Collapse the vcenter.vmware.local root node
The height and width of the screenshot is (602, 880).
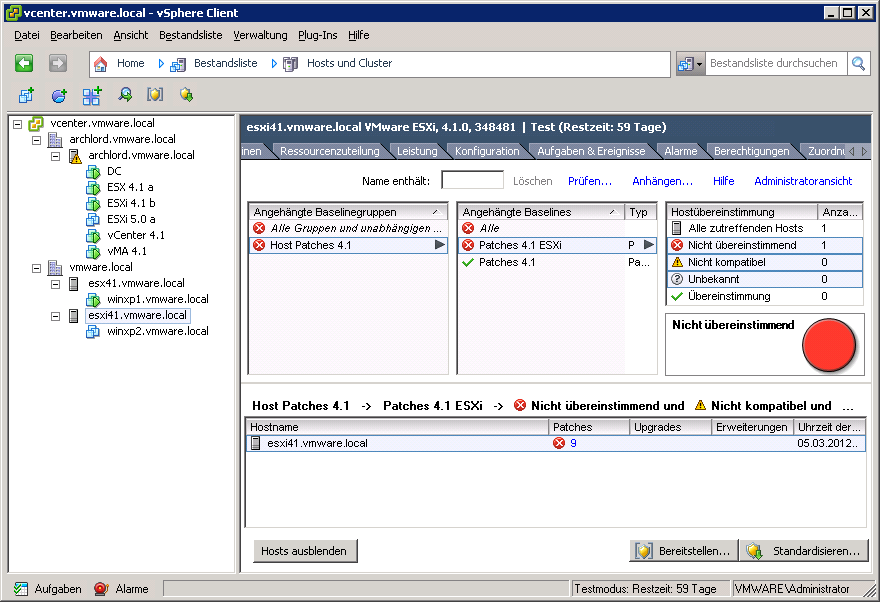click(x=18, y=123)
